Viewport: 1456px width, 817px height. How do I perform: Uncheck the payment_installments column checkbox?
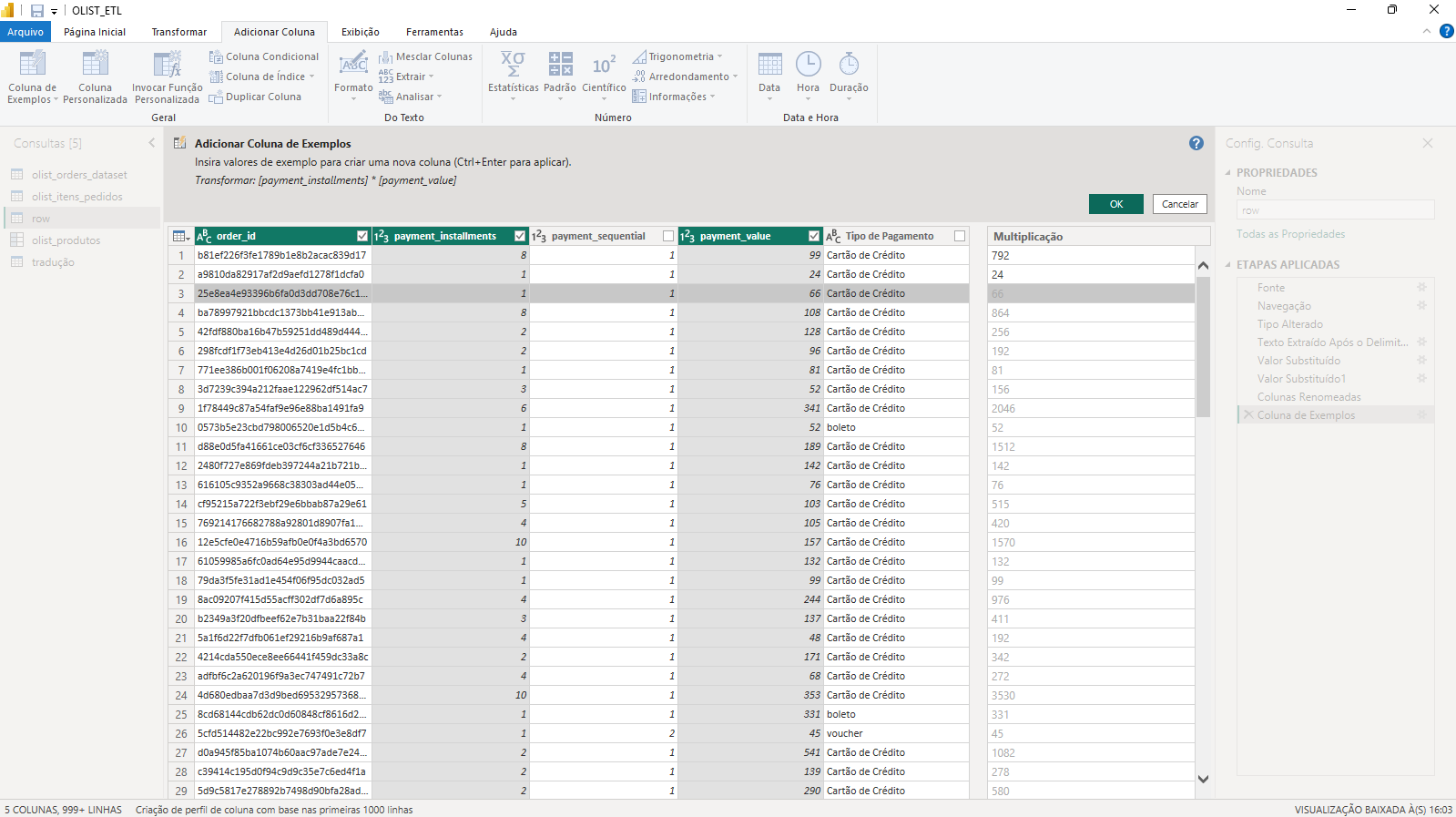[x=520, y=236]
